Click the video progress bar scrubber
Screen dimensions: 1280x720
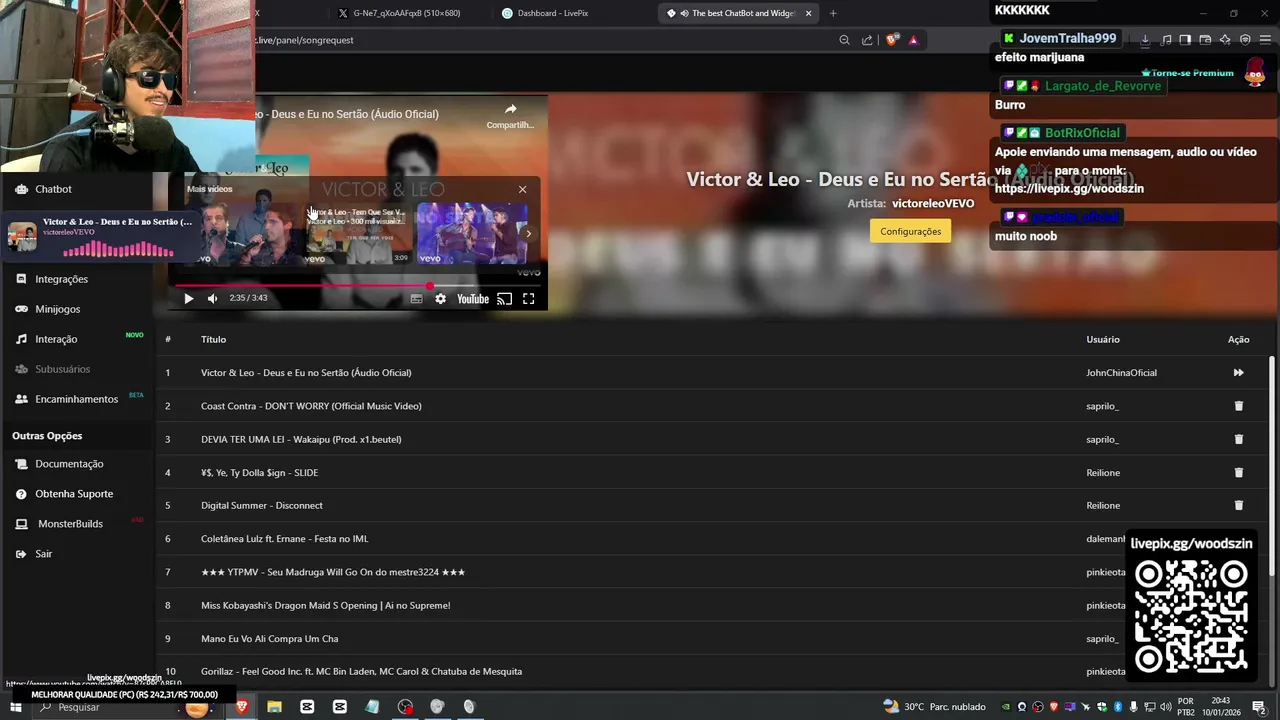coord(430,286)
